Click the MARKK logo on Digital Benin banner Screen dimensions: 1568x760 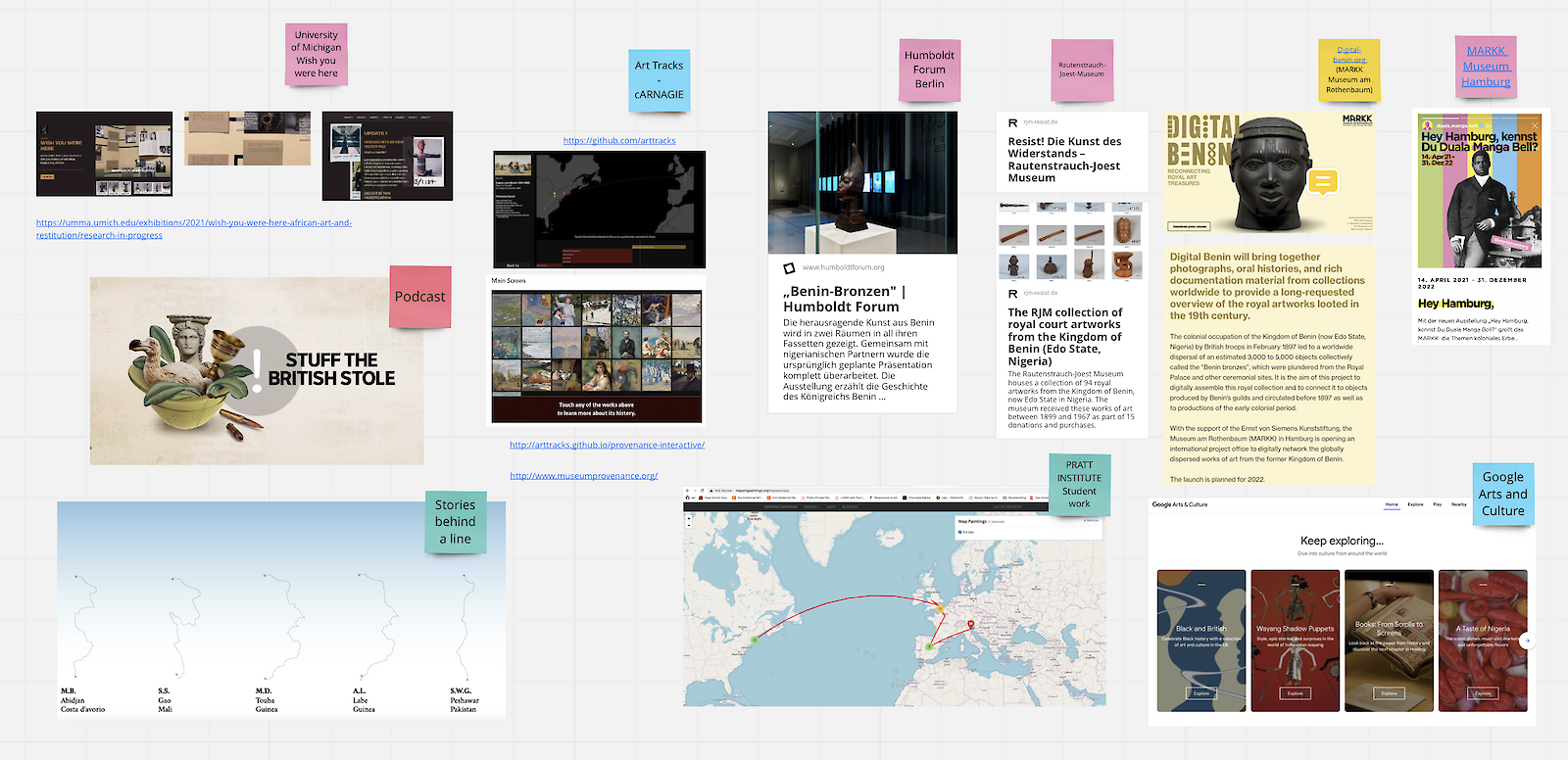(x=1356, y=119)
